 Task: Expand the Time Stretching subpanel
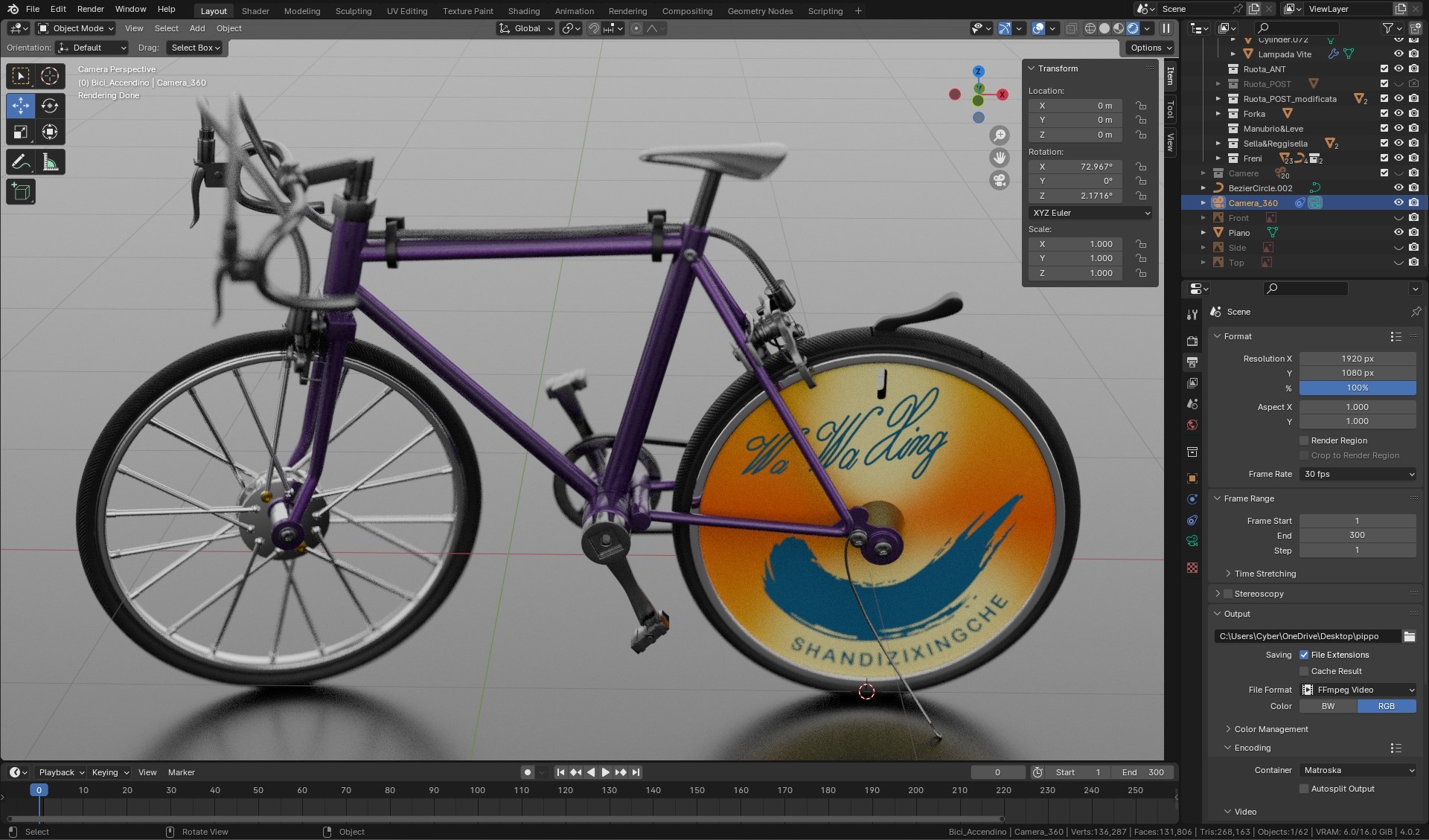click(x=1265, y=574)
